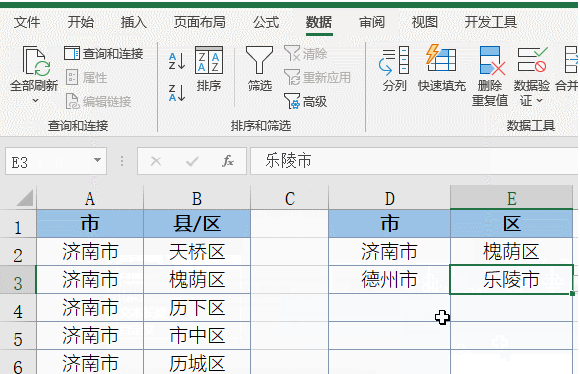Select column C header
This screenshot has width=580, height=374.
tap(290, 198)
